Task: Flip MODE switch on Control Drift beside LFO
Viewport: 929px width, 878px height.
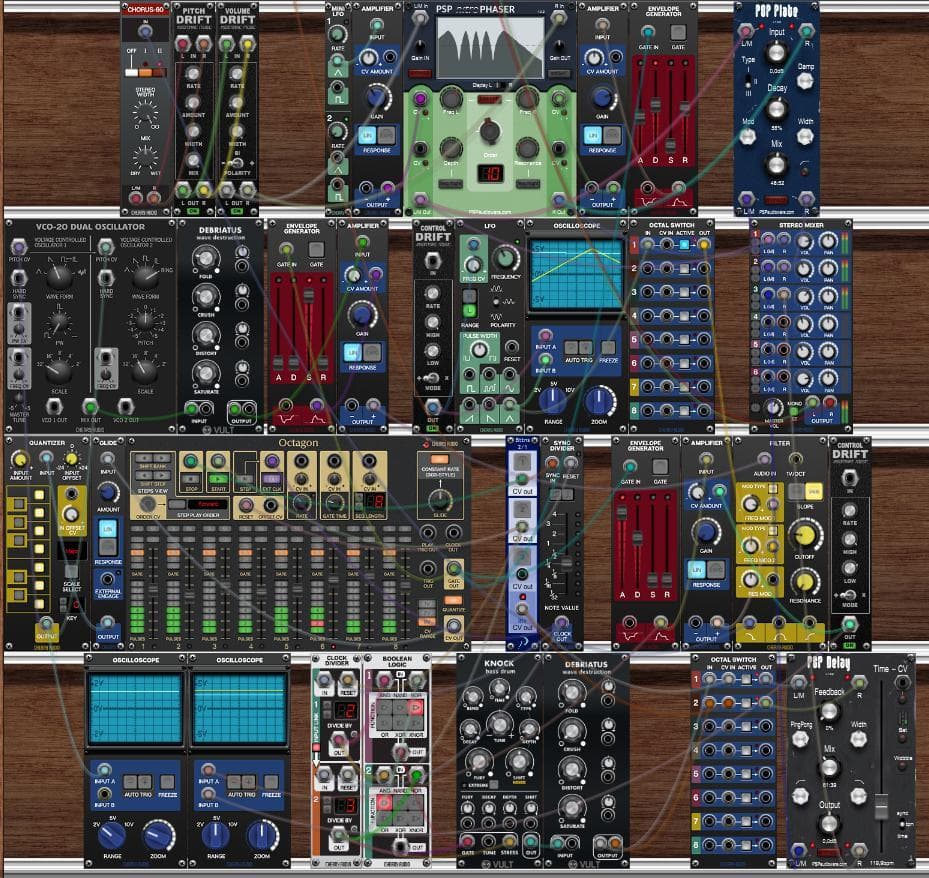Action: 433,377
